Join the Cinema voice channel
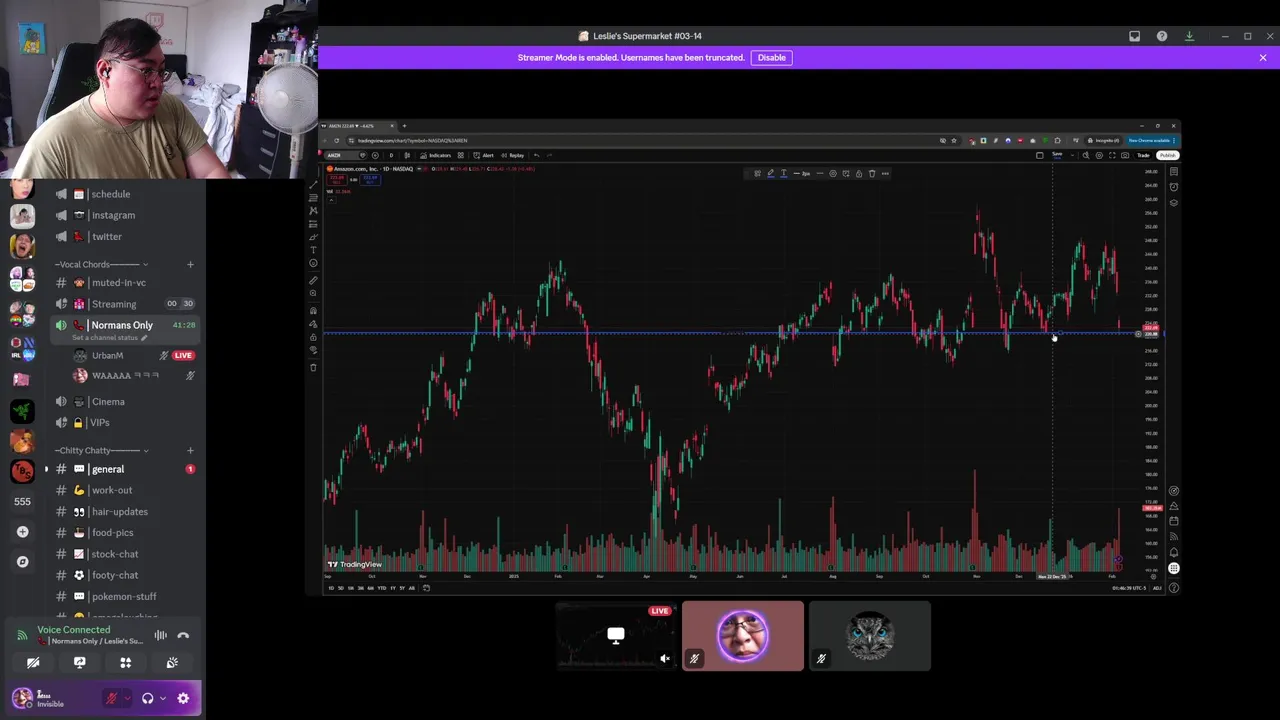This screenshot has height=720, width=1280. pos(124,402)
